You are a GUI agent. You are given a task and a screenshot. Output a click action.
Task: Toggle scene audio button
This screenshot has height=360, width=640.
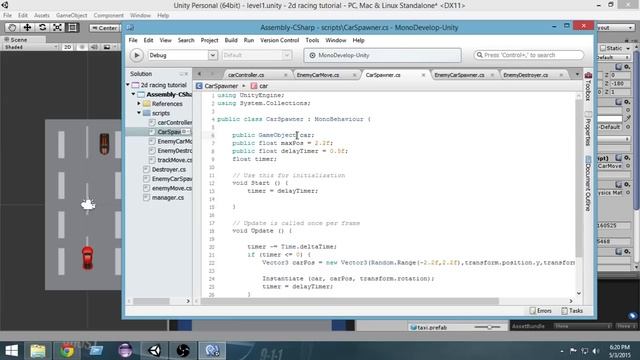pos(94,47)
